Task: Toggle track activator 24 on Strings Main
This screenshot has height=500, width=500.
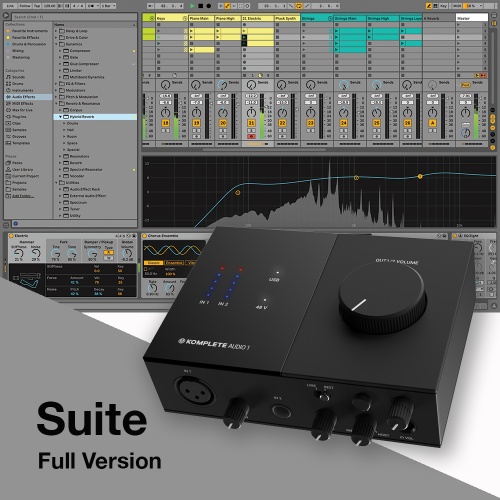Action: point(344,123)
